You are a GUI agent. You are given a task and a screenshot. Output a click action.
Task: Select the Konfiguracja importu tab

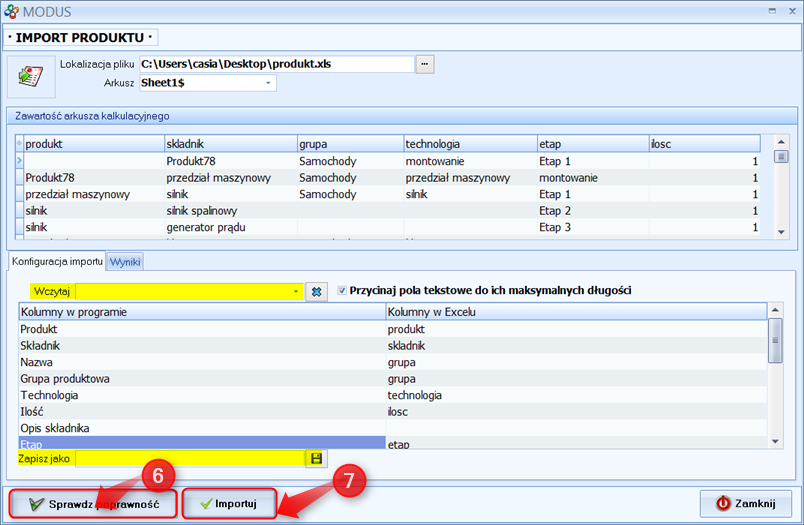(57, 260)
